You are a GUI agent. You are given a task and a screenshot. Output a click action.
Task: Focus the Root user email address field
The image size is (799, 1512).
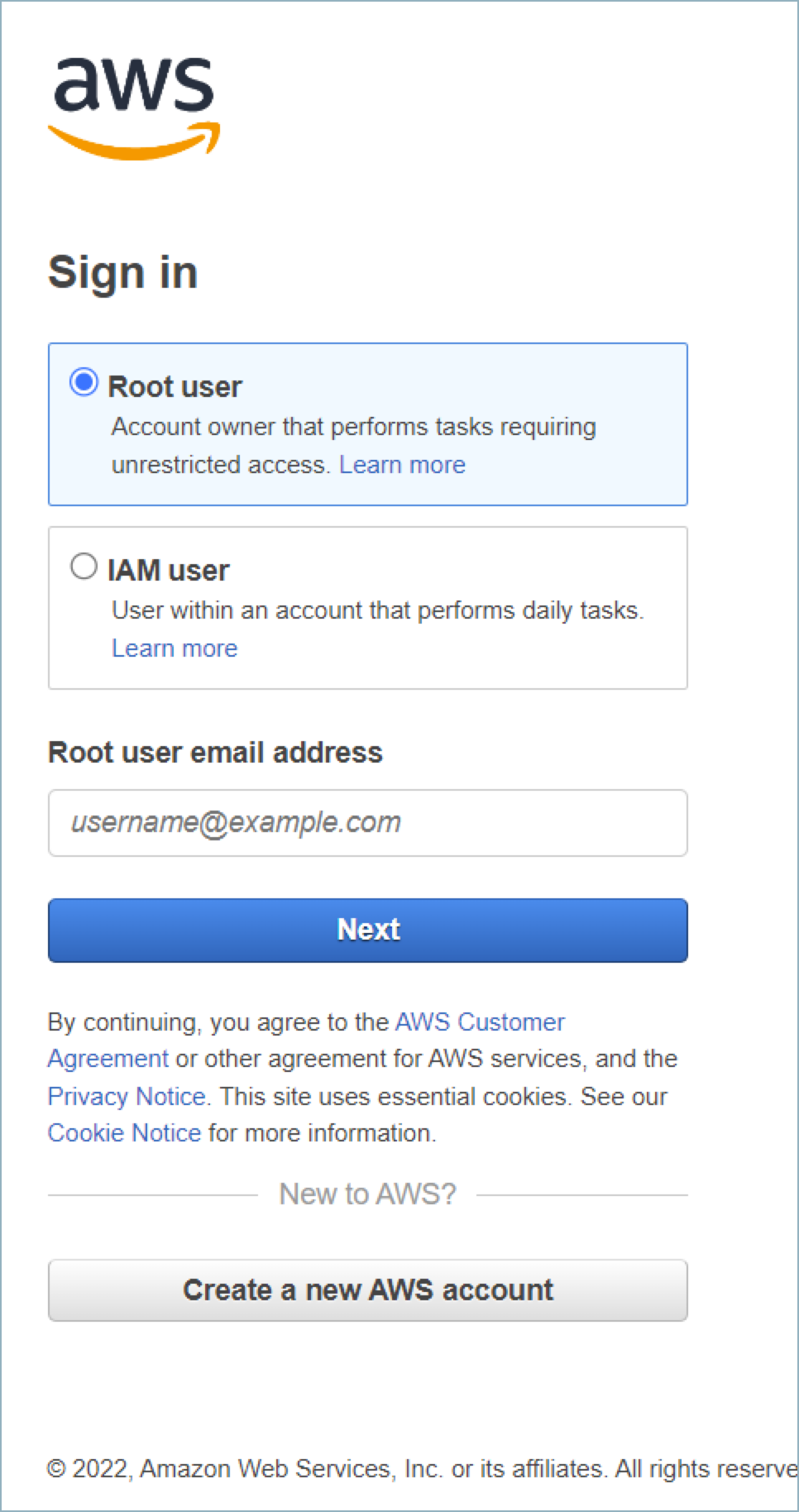tap(367, 823)
